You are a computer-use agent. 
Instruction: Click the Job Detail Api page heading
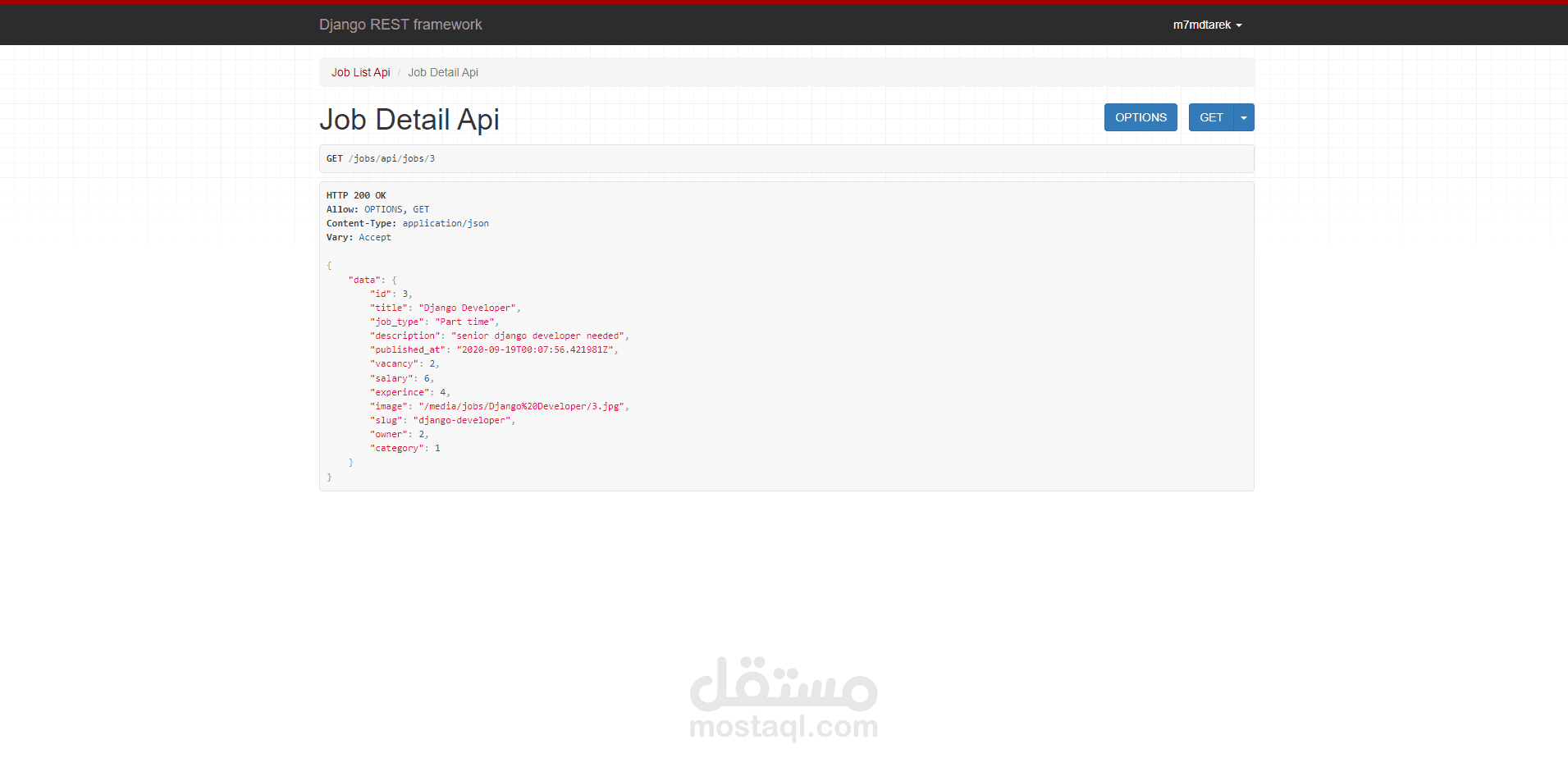(x=409, y=120)
